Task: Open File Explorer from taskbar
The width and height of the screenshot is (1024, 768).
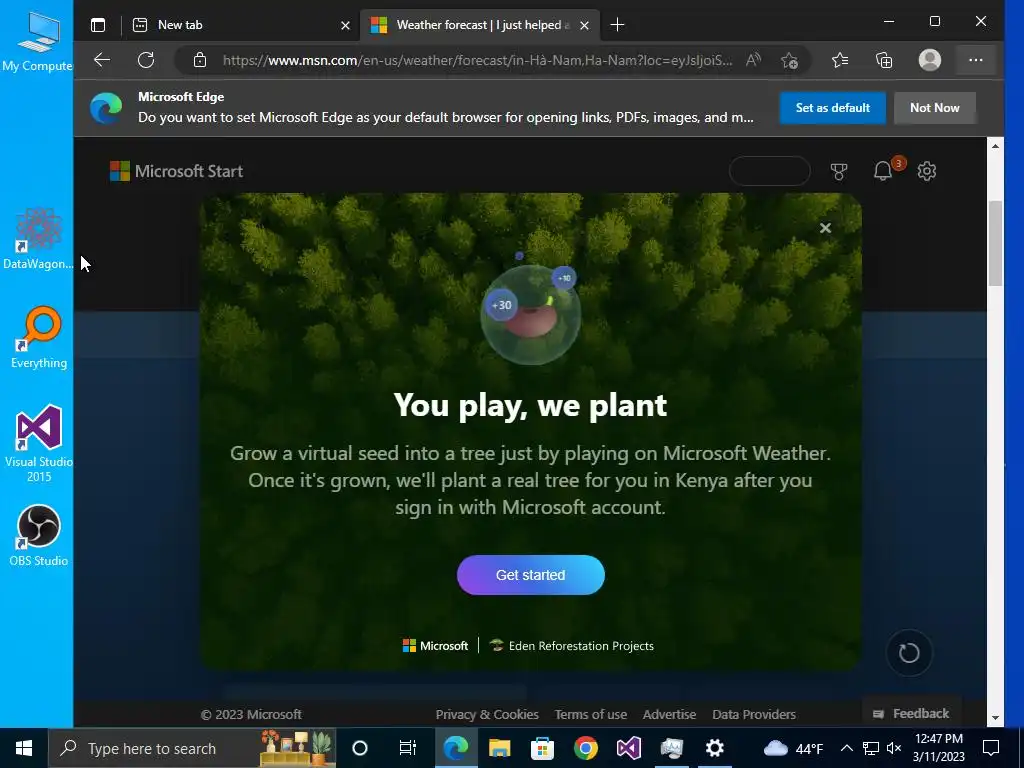Action: 500,748
